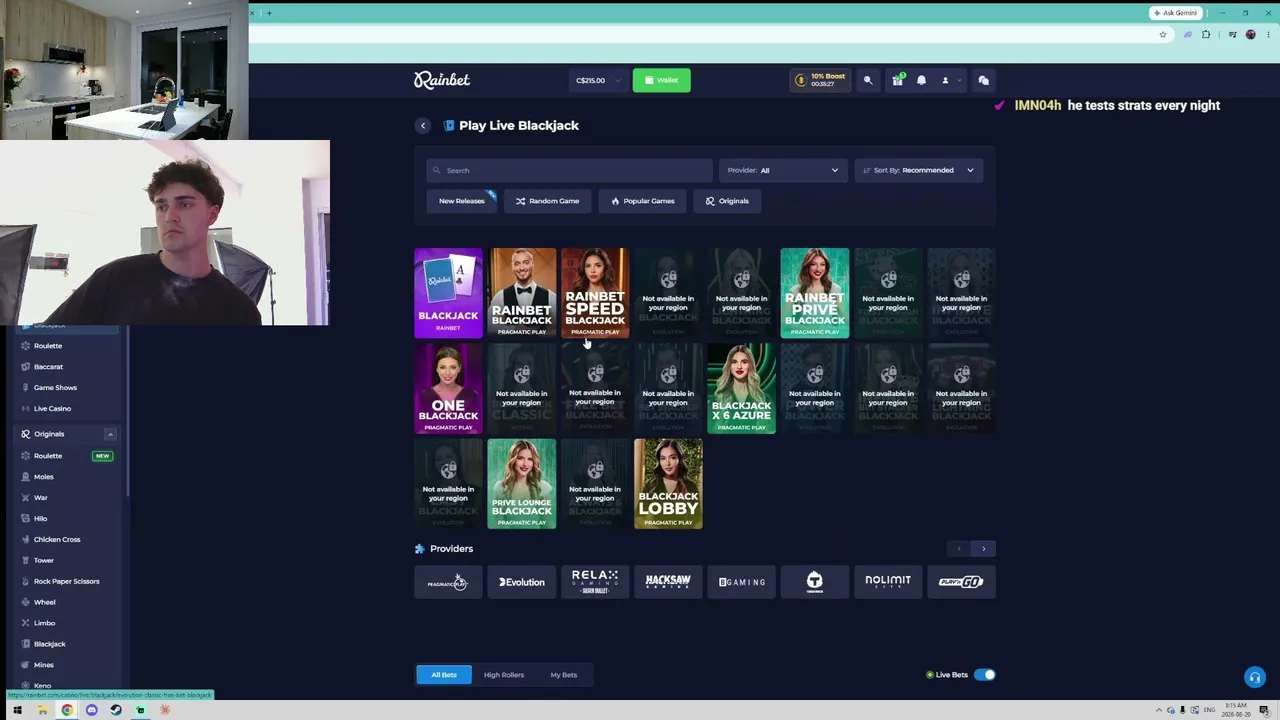Viewport: 1280px width, 720px height.
Task: Show previous providers with the left arrow
Action: coord(959,549)
